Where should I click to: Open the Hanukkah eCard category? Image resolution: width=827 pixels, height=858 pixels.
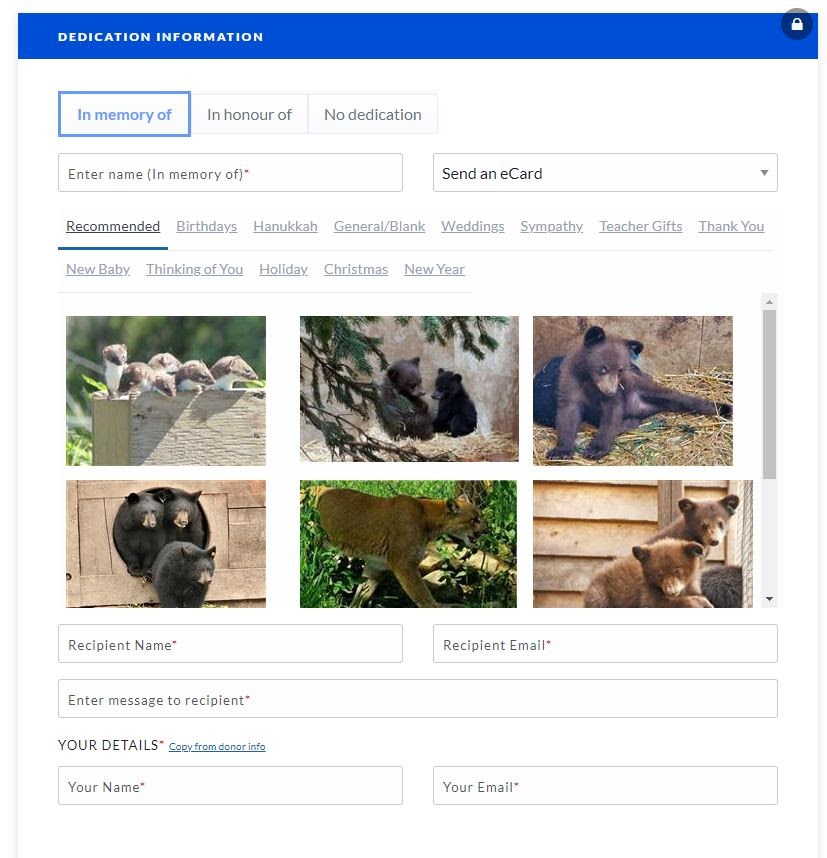(x=285, y=226)
